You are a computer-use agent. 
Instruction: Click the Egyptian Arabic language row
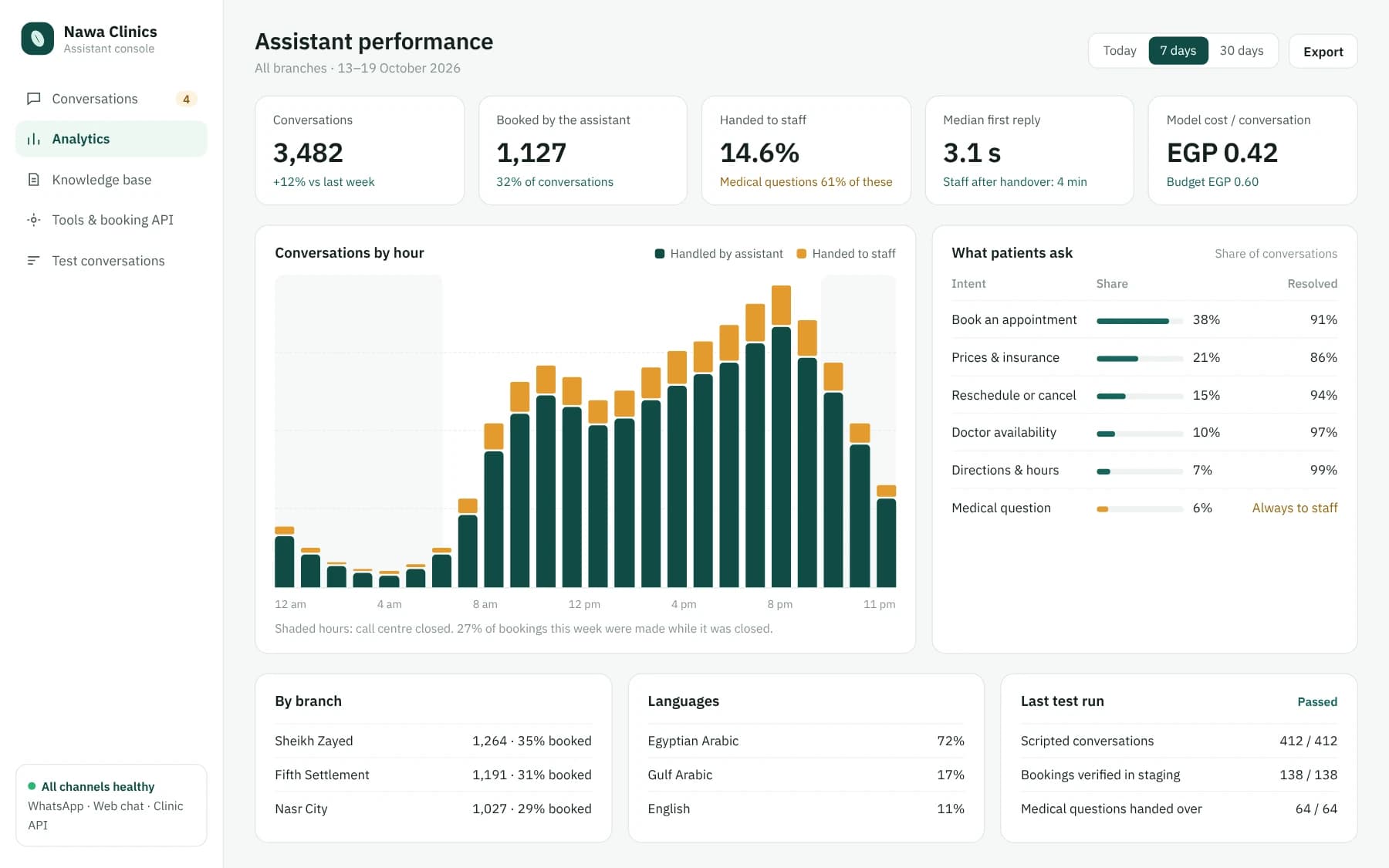click(x=806, y=741)
